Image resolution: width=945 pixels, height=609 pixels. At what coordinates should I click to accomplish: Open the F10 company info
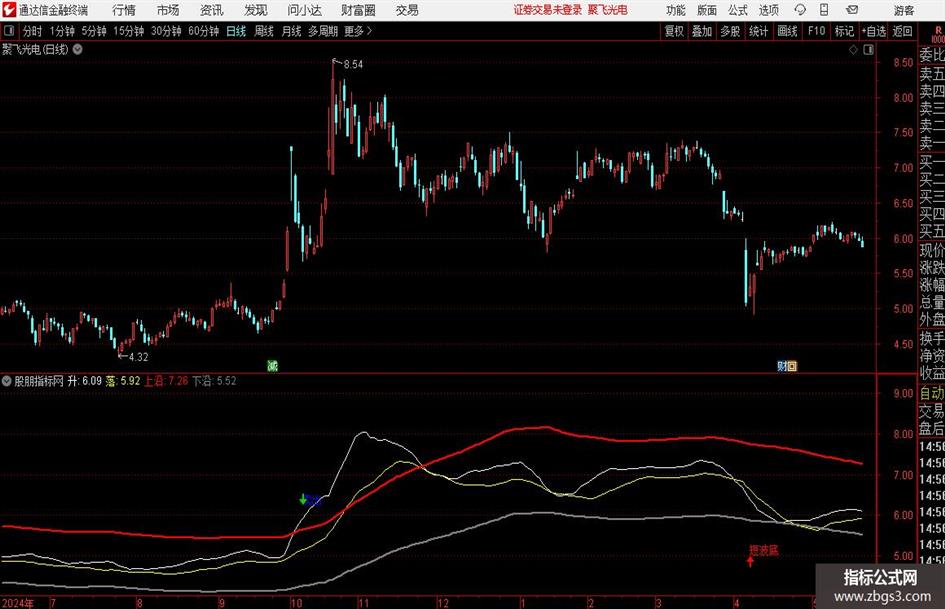tap(817, 31)
